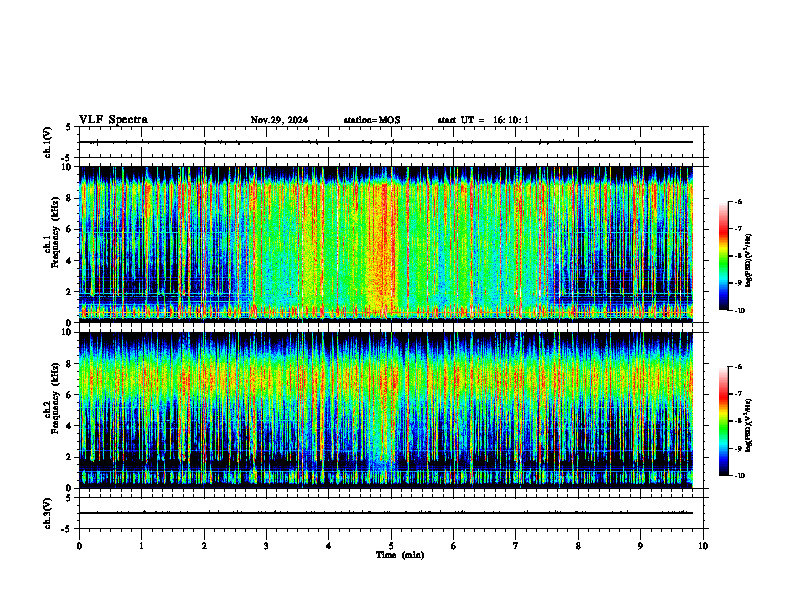Image resolution: width=792 pixels, height=612 pixels.
Task: Click the ch.2 "Frequency (kHz)" axis label
Action: coord(56,398)
